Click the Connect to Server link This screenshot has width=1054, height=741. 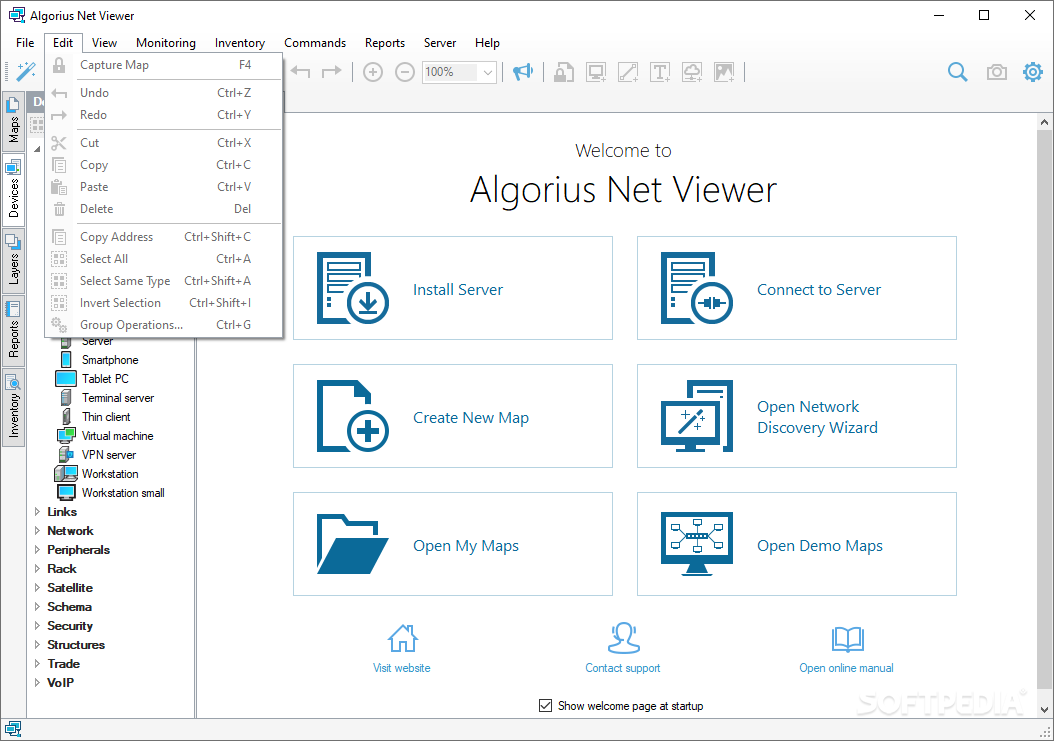pyautogui.click(x=819, y=290)
